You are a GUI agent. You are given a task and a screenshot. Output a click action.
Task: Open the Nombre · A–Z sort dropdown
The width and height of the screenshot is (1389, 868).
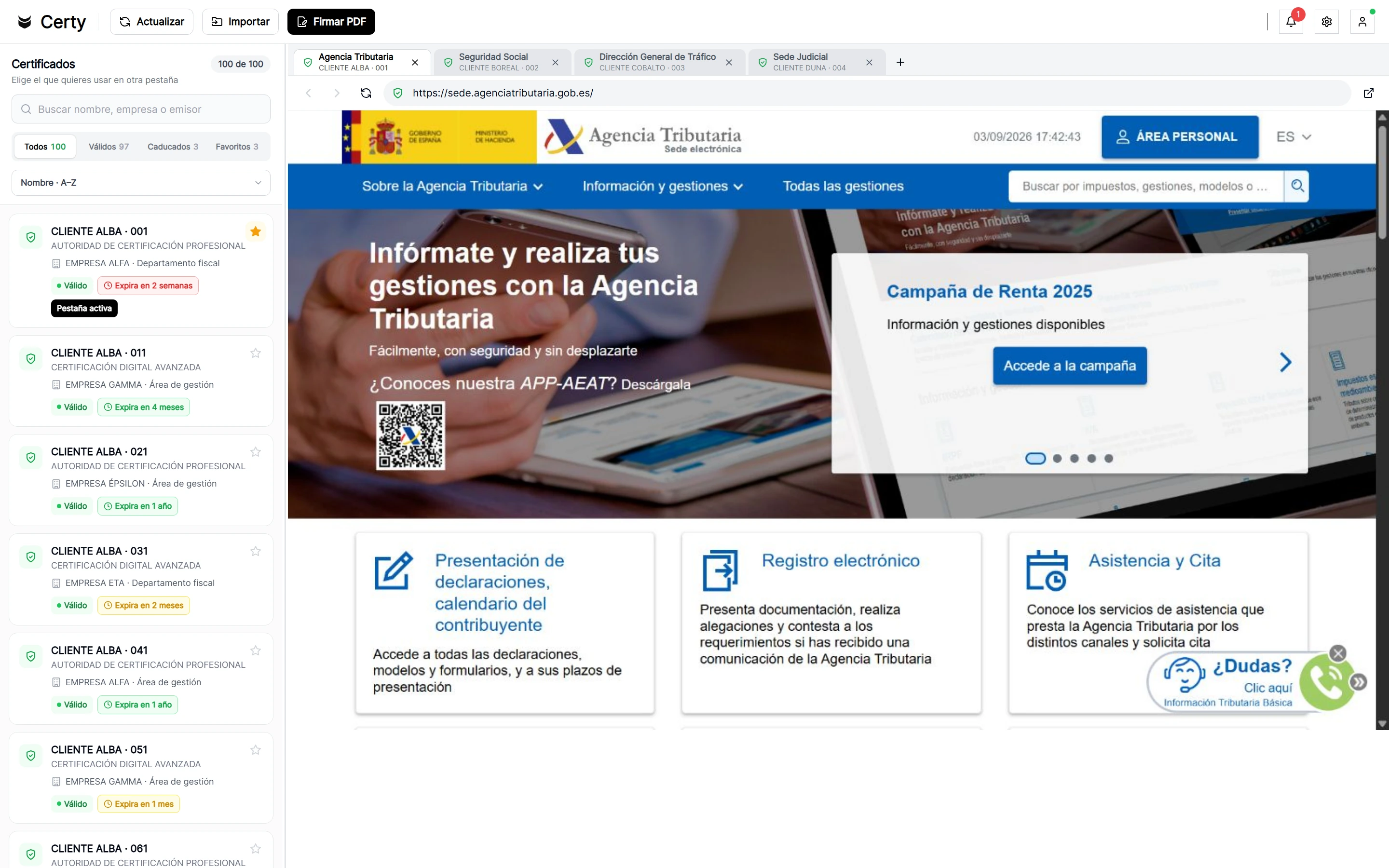coord(141,183)
